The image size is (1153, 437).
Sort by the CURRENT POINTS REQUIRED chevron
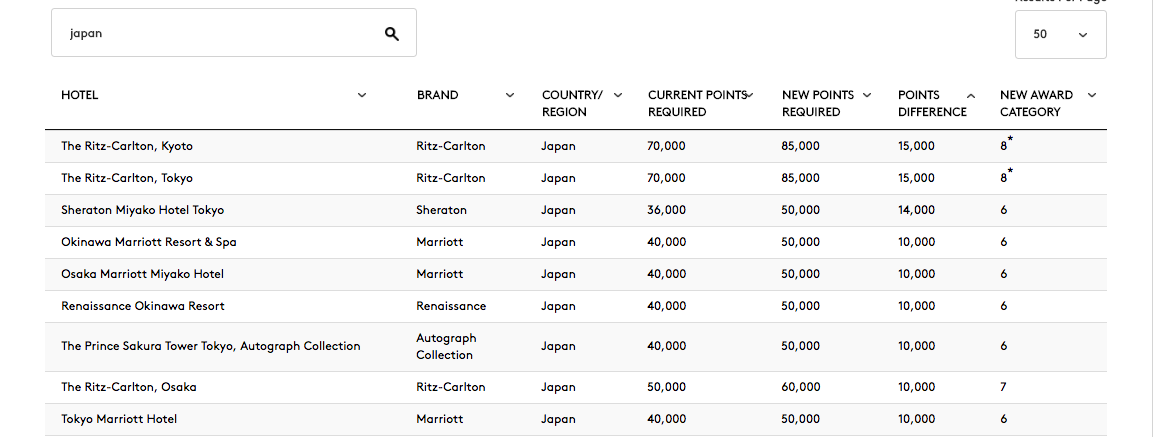(750, 95)
